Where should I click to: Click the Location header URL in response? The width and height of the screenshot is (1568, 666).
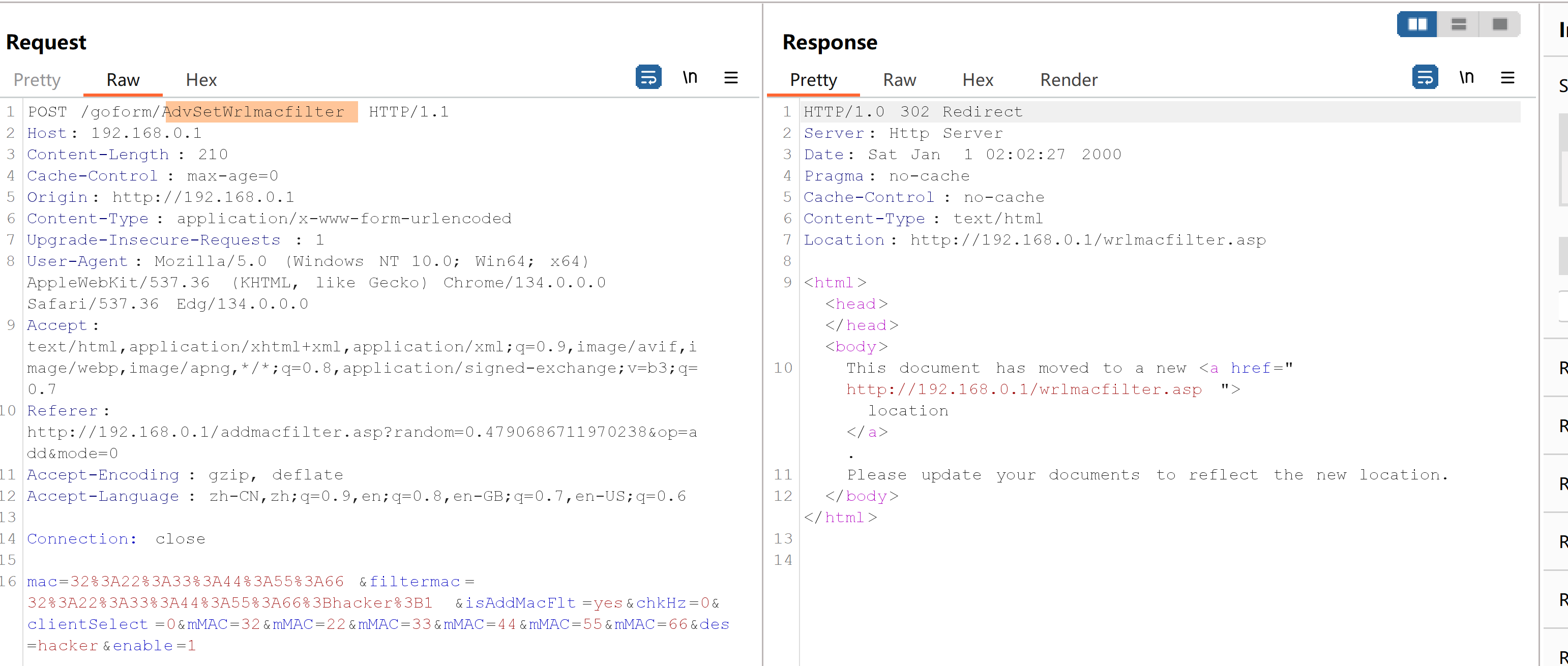click(1088, 239)
